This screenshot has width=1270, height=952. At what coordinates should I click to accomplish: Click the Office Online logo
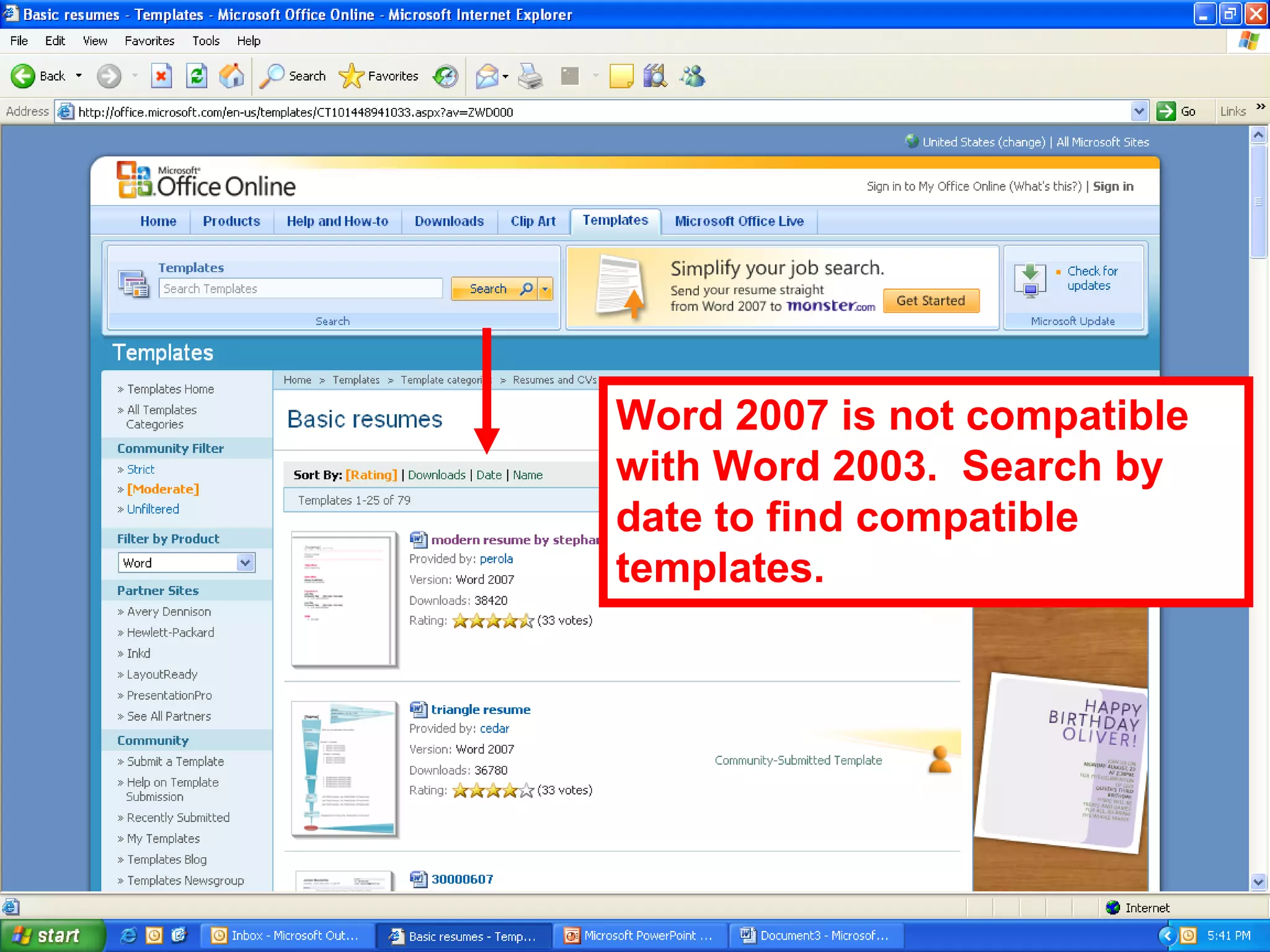coord(206,181)
